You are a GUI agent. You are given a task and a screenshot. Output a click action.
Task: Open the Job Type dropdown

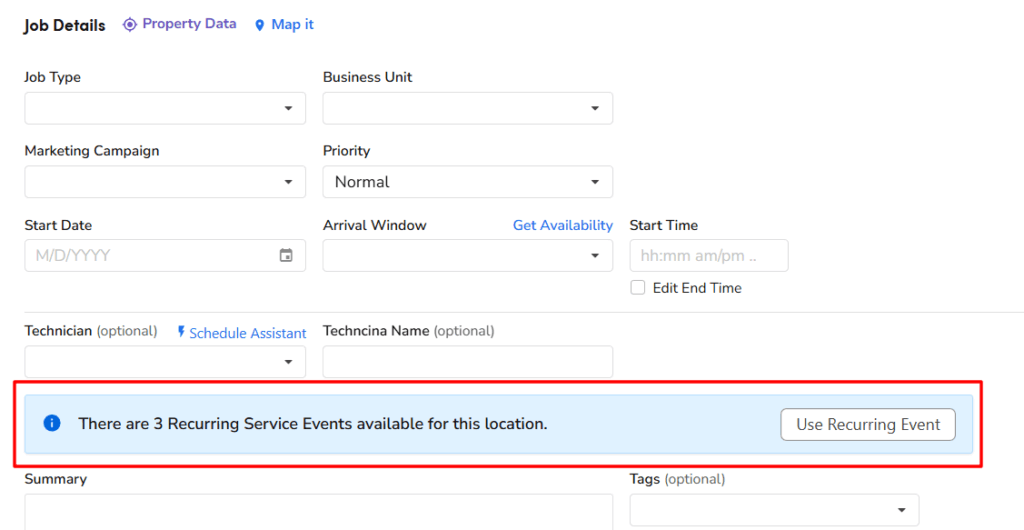[165, 108]
